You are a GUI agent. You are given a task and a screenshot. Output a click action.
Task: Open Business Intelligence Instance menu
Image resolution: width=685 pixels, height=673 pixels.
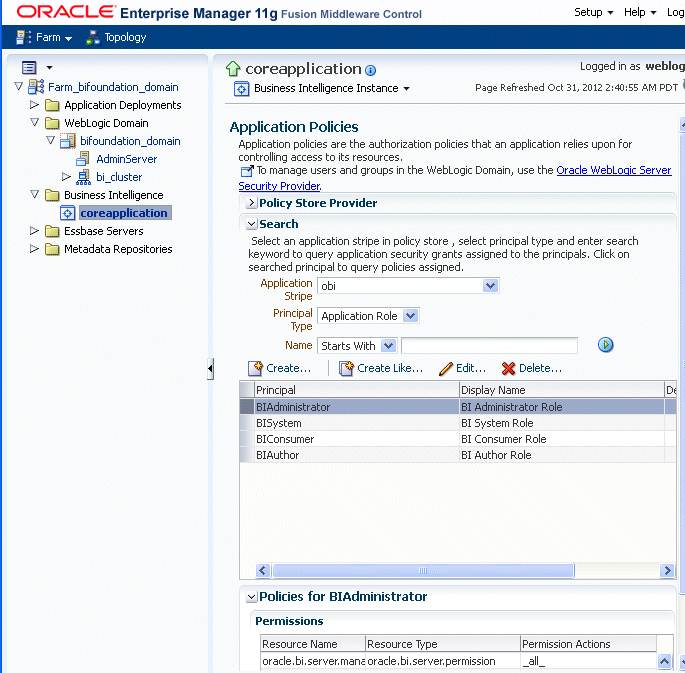332,89
